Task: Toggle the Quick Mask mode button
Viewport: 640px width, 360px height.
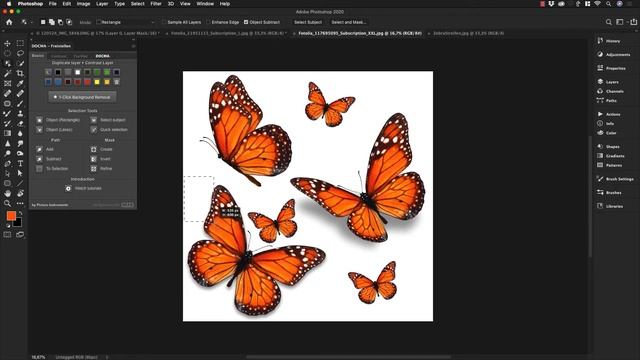Action: click(7, 235)
